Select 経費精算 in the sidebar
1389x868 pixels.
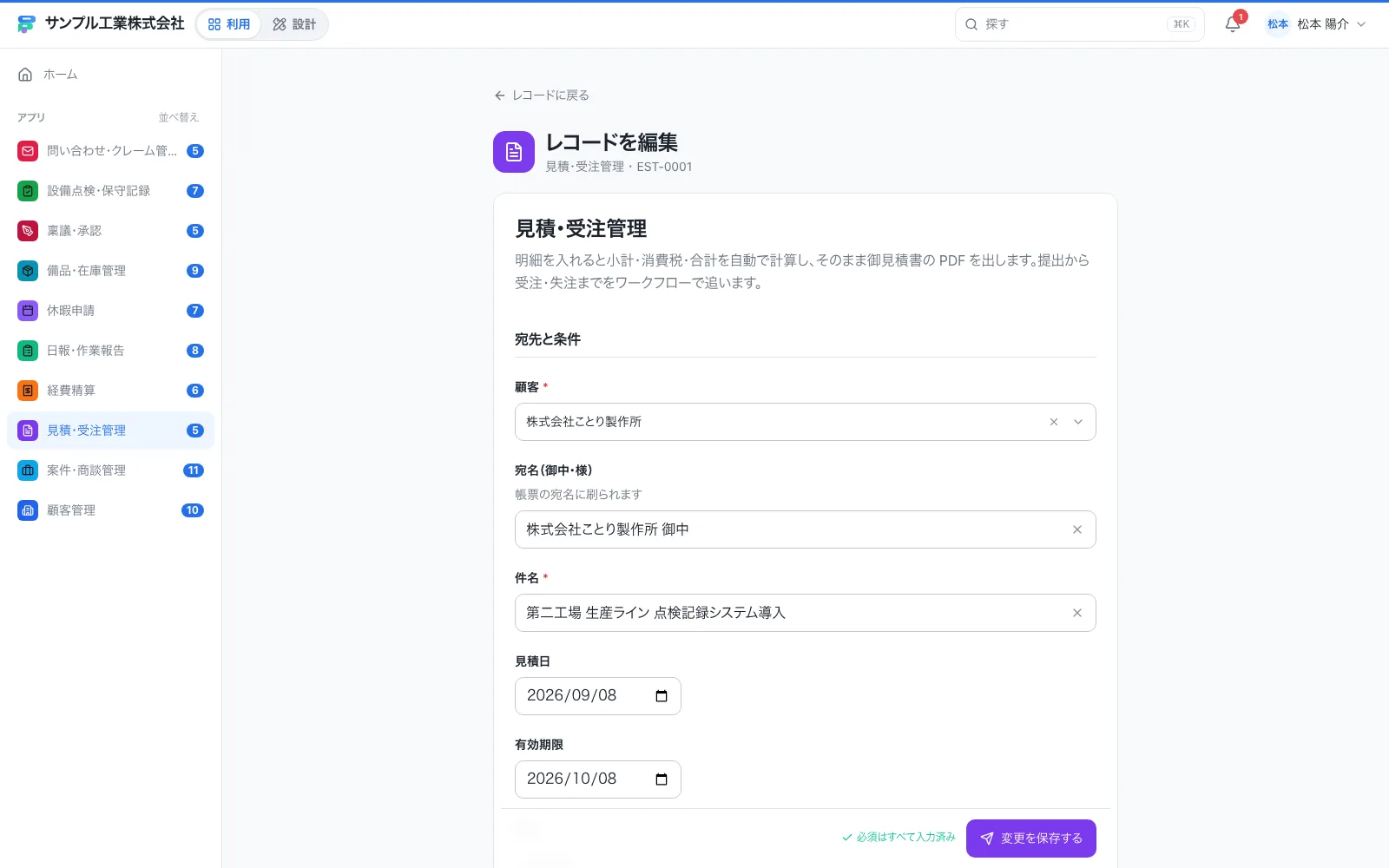tap(110, 391)
